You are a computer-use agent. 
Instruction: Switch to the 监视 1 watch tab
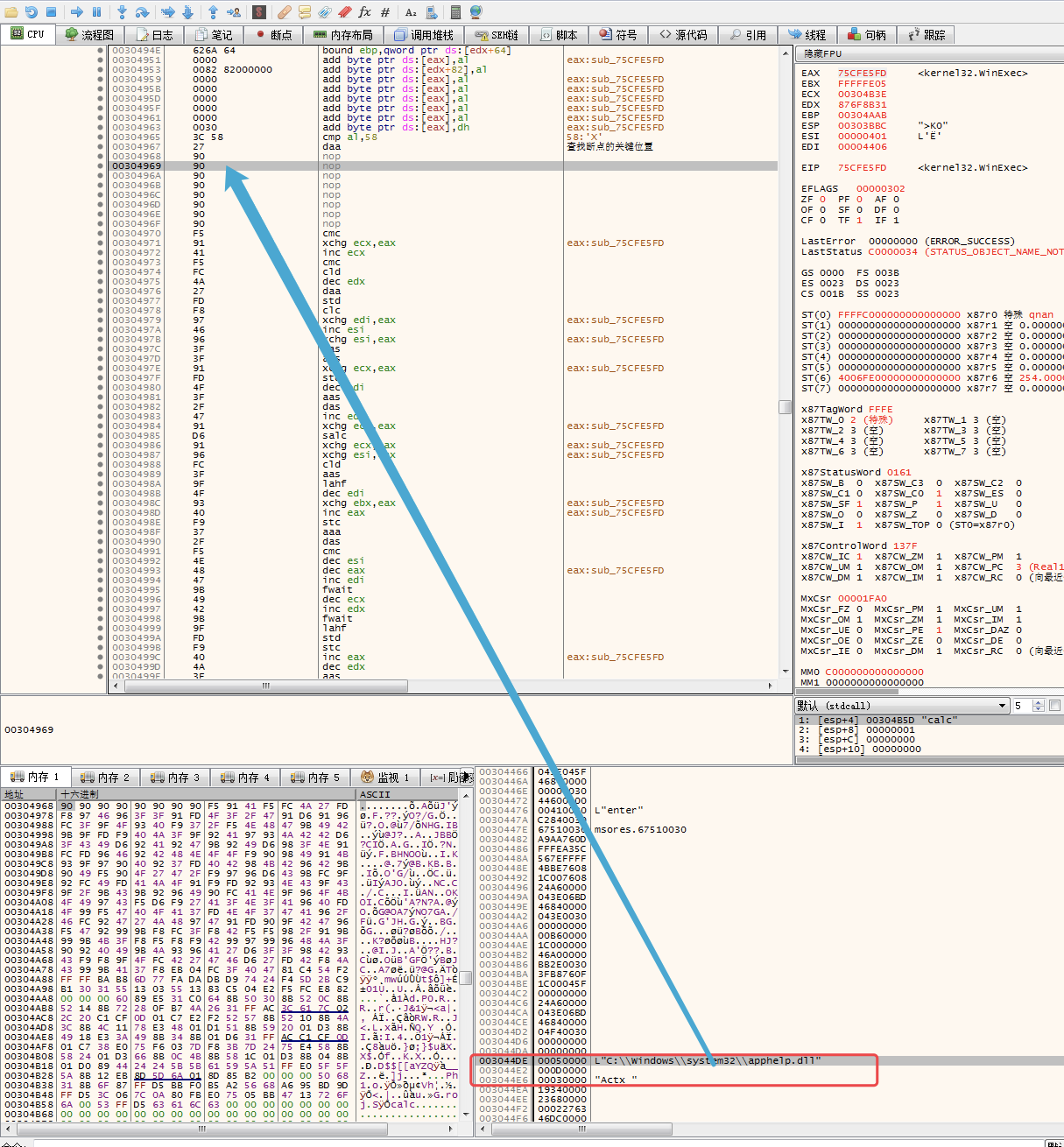tap(385, 778)
